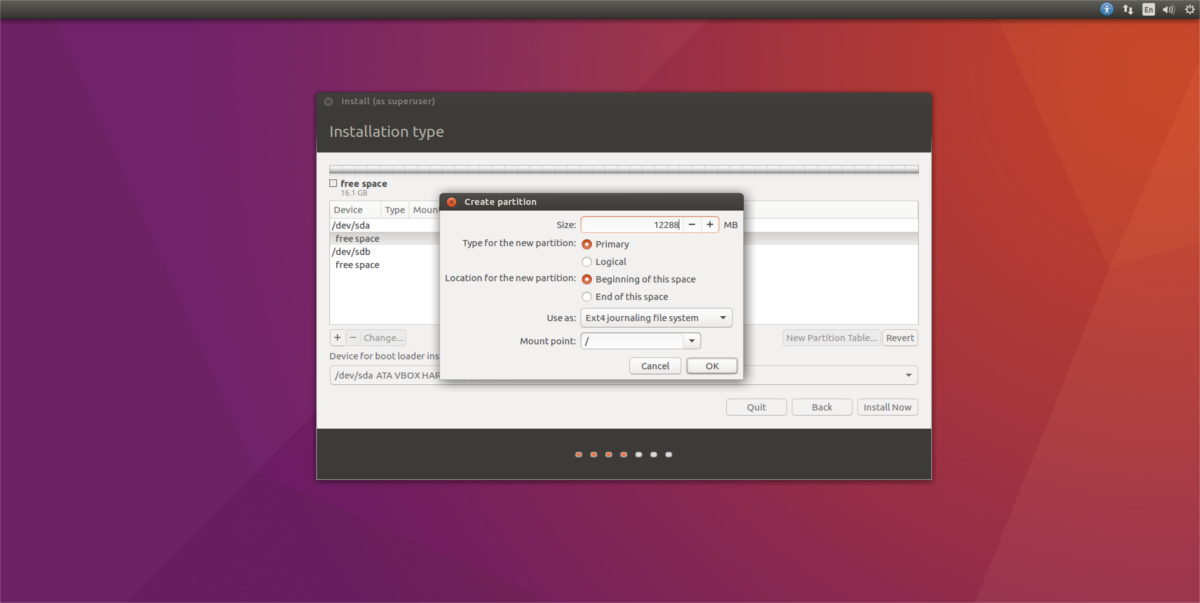Confirm the partition with OK
The height and width of the screenshot is (603, 1200).
click(x=712, y=366)
